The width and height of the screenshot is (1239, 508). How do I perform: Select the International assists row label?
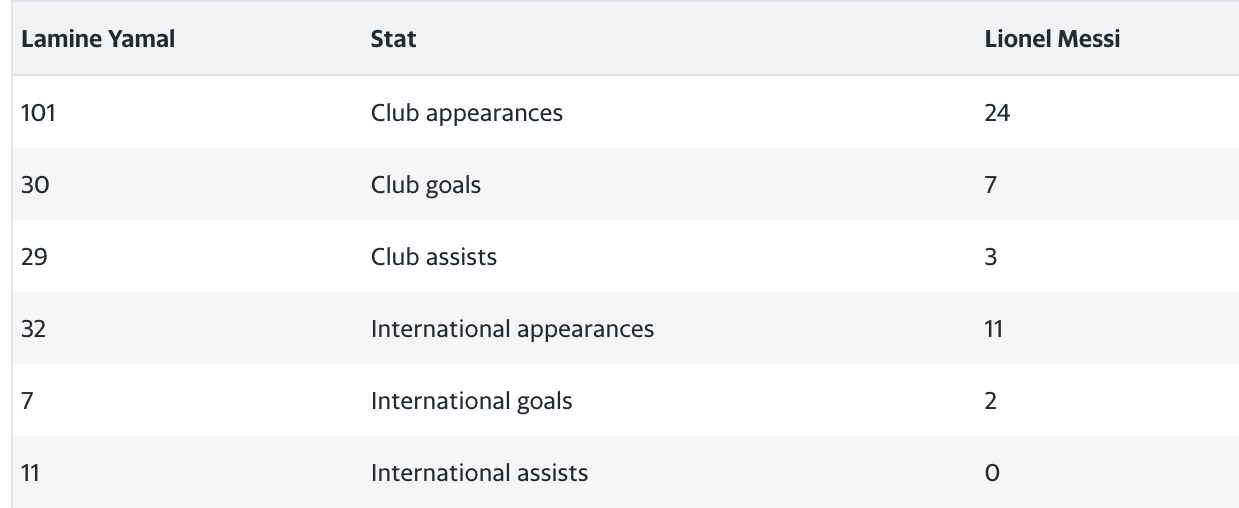(x=479, y=473)
